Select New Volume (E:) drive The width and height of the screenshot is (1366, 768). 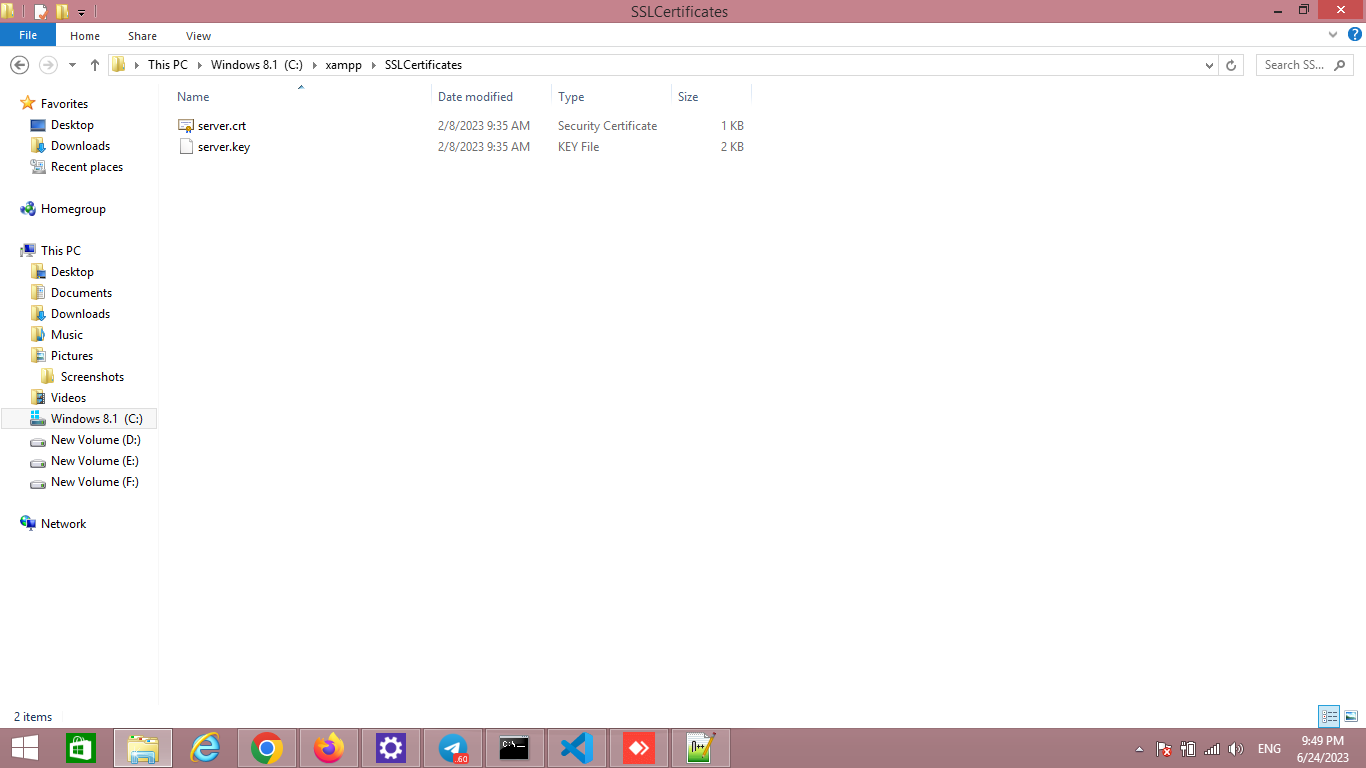[95, 461]
